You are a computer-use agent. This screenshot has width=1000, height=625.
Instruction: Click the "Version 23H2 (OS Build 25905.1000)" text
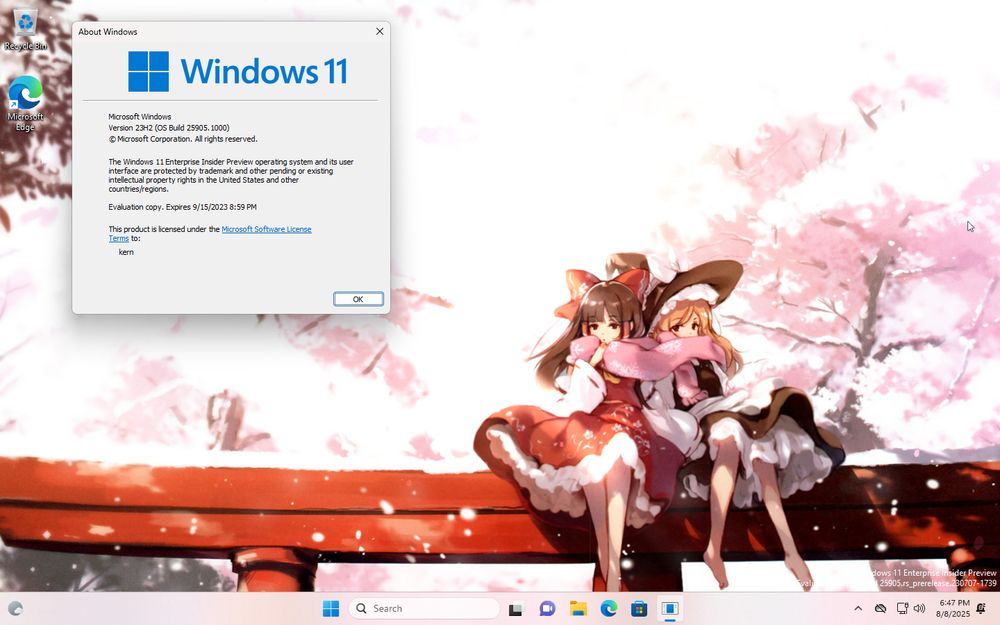[169, 128]
